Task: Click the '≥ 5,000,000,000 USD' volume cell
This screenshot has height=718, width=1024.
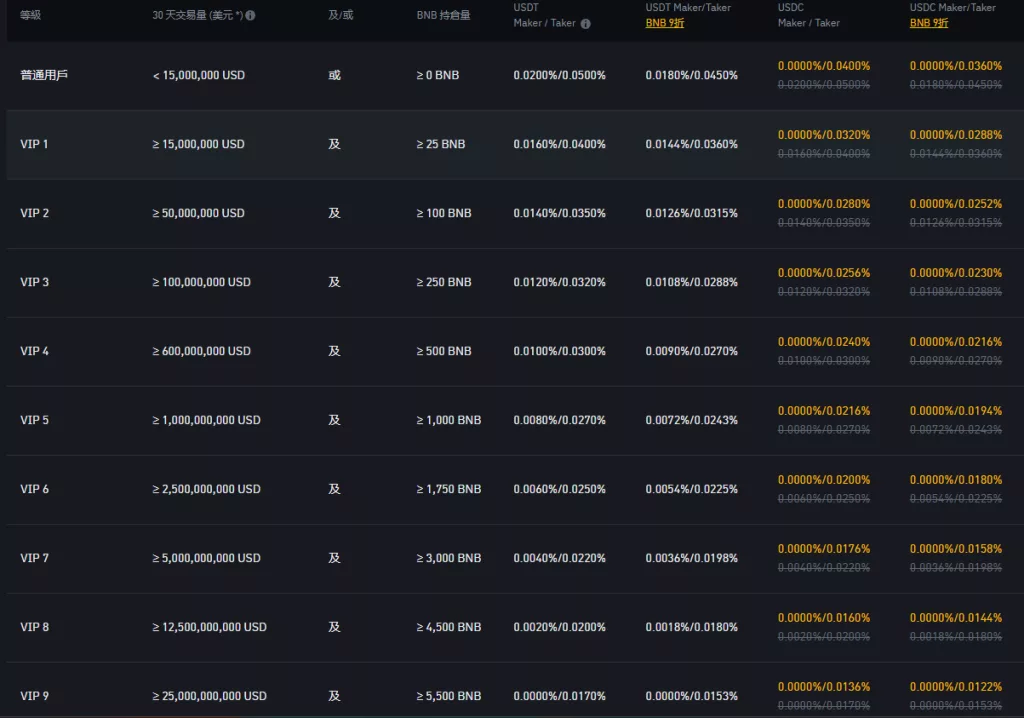Action: [x=206, y=558]
